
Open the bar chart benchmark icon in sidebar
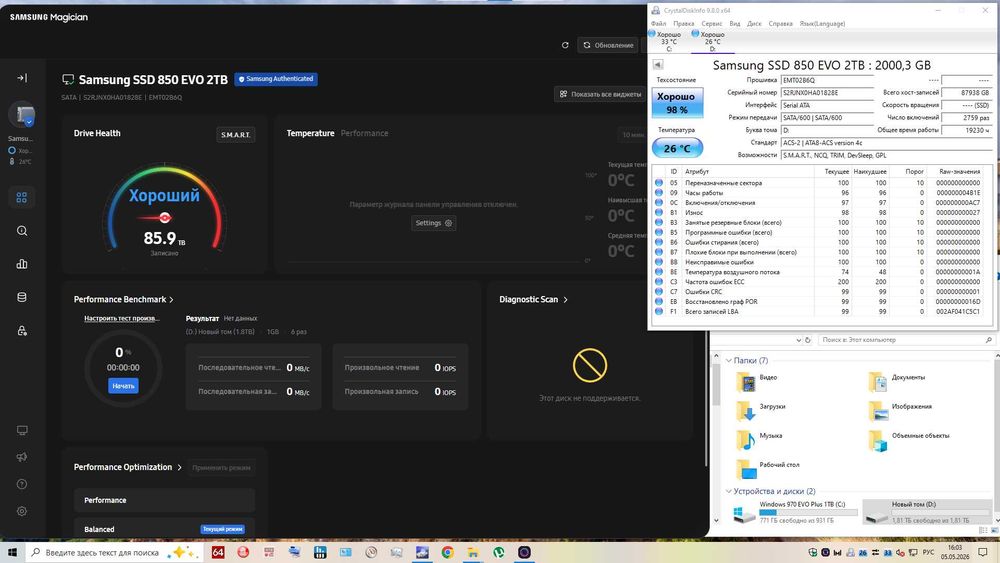pos(22,264)
